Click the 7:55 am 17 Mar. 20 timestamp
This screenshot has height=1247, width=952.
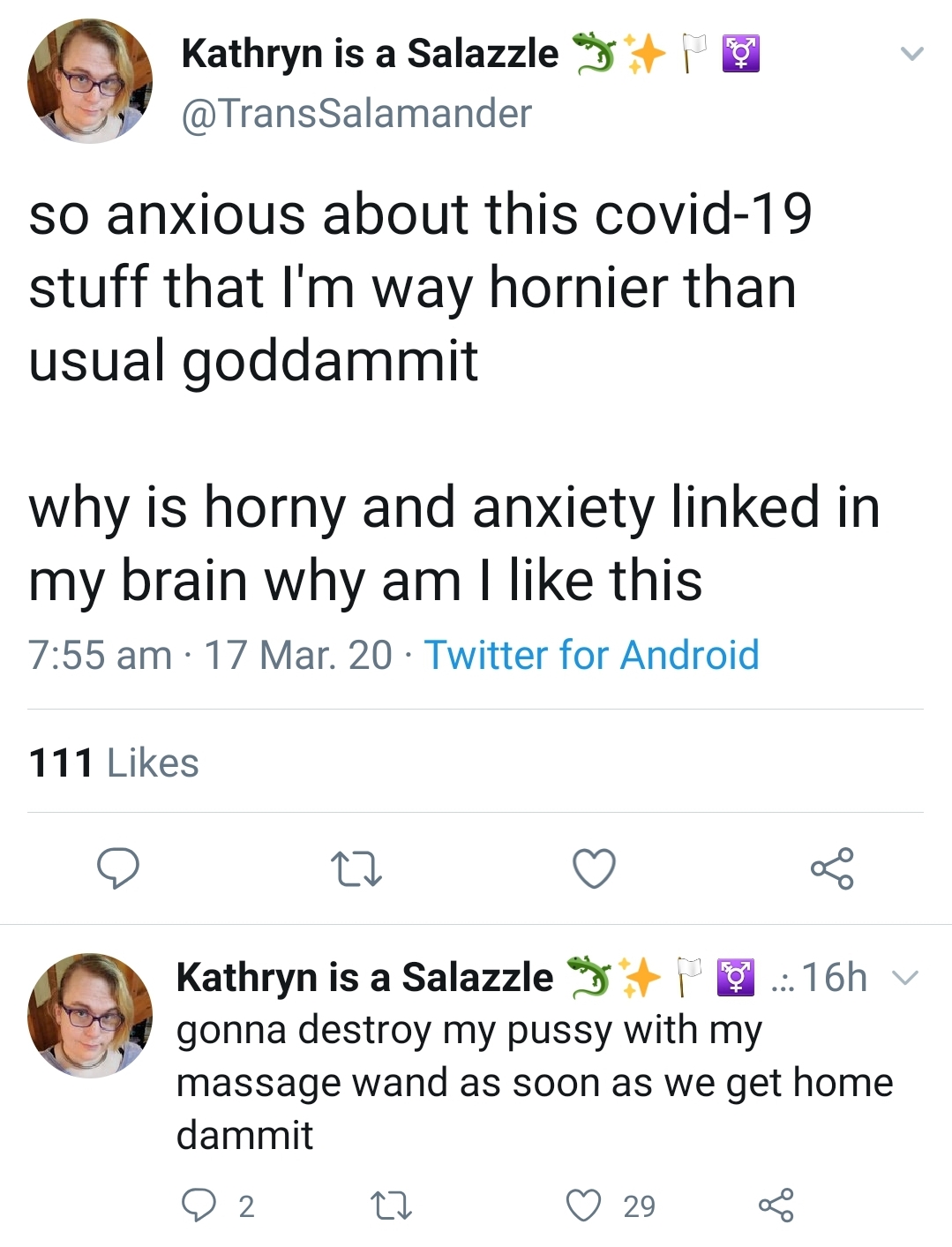210,655
